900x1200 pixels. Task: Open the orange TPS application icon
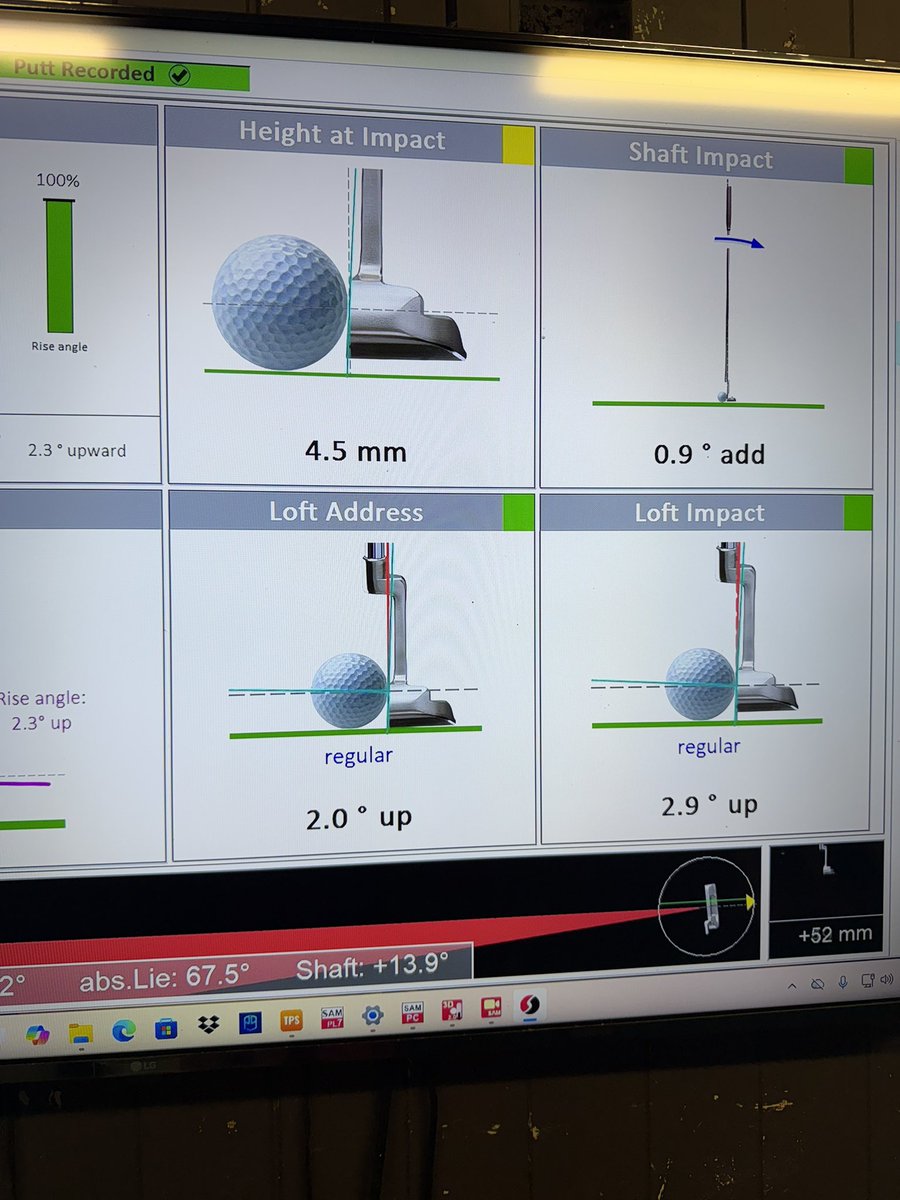tap(291, 1022)
